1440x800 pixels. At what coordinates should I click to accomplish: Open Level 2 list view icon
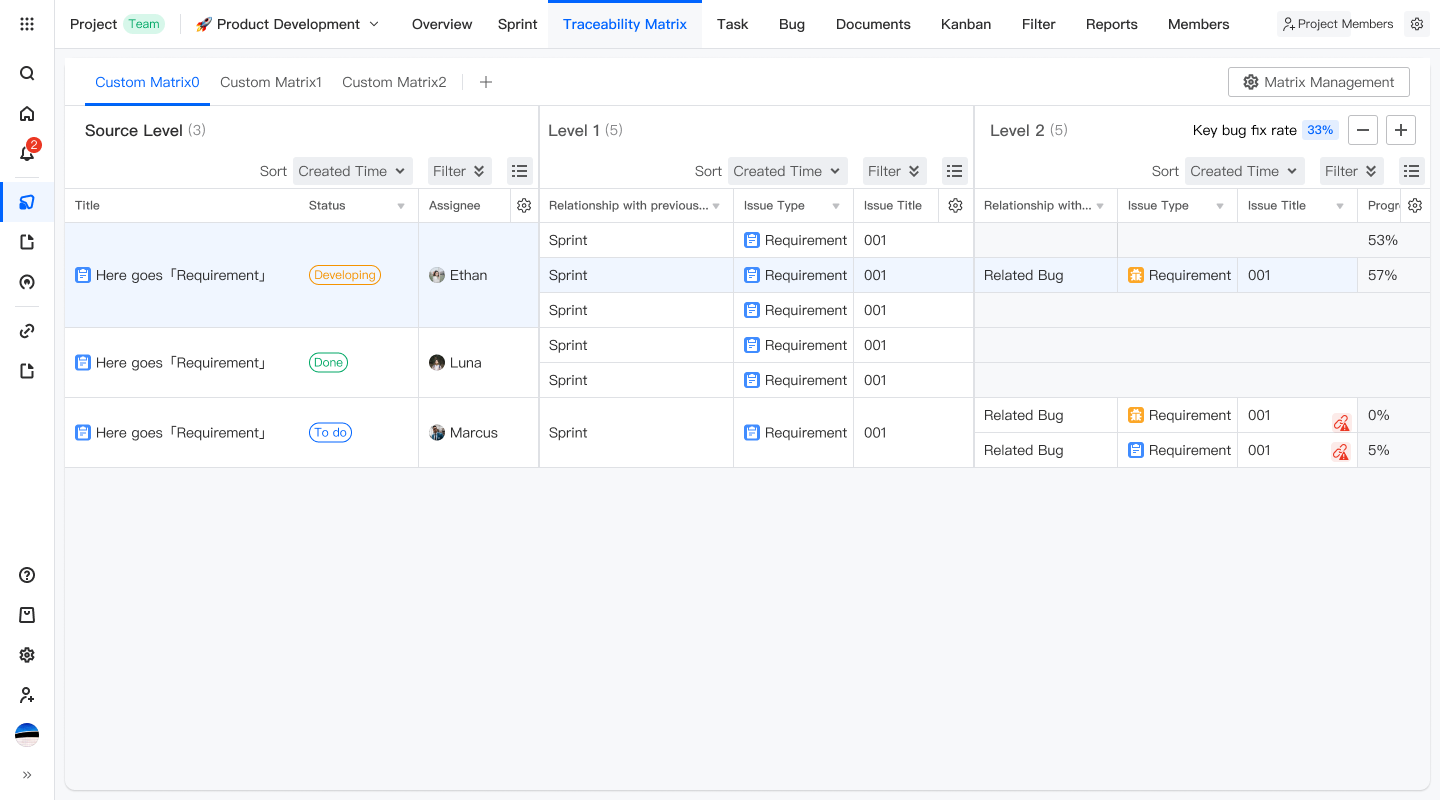click(x=1411, y=171)
